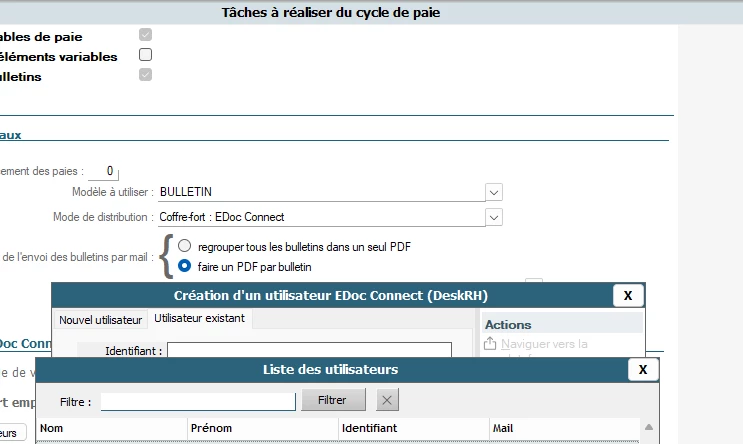Toggle the variables de paie checkbox

(x=146, y=35)
